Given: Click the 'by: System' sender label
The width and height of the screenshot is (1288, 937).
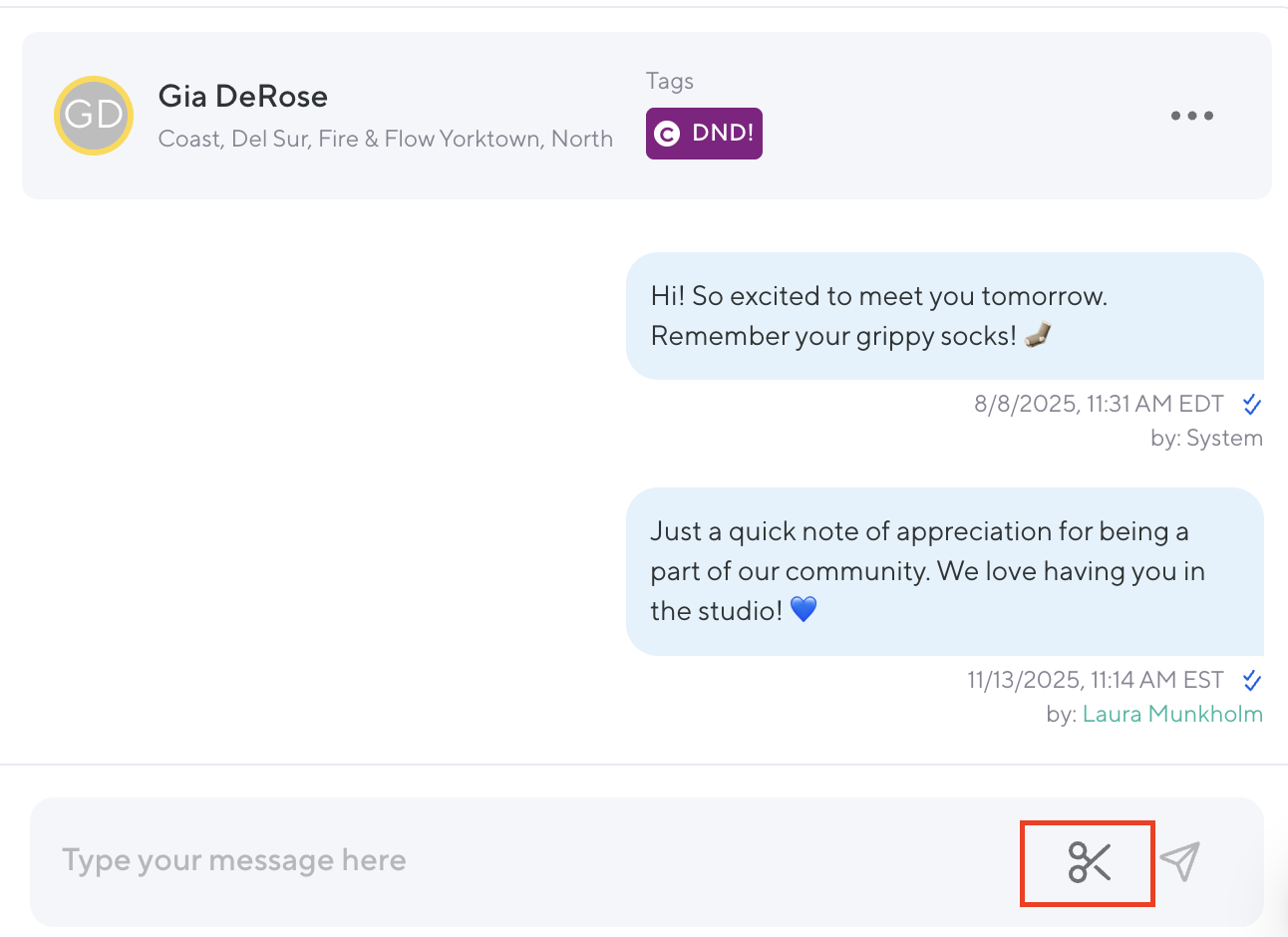Looking at the screenshot, I should pos(1206,439).
